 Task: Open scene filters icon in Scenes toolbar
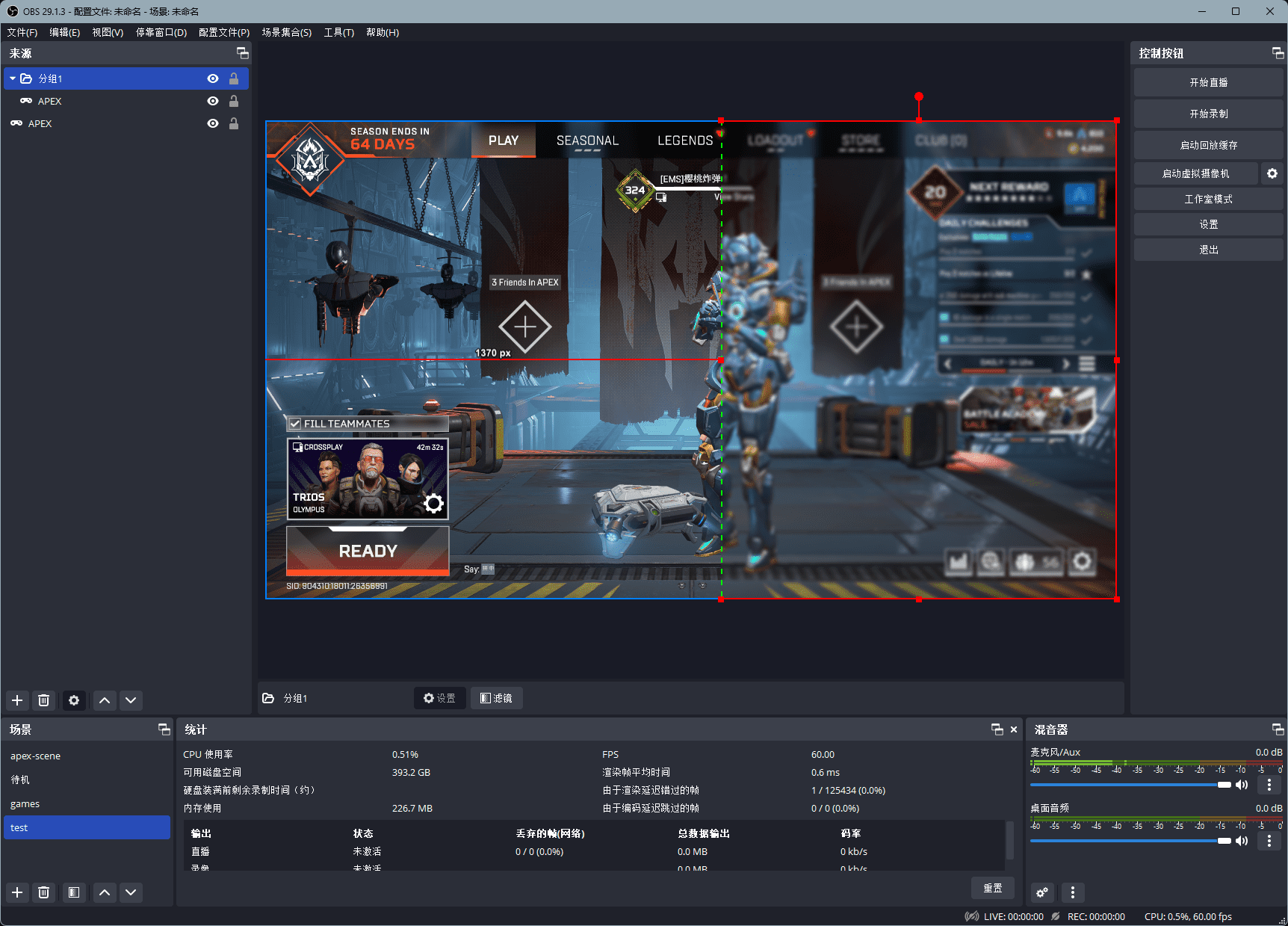pyautogui.click(x=74, y=892)
